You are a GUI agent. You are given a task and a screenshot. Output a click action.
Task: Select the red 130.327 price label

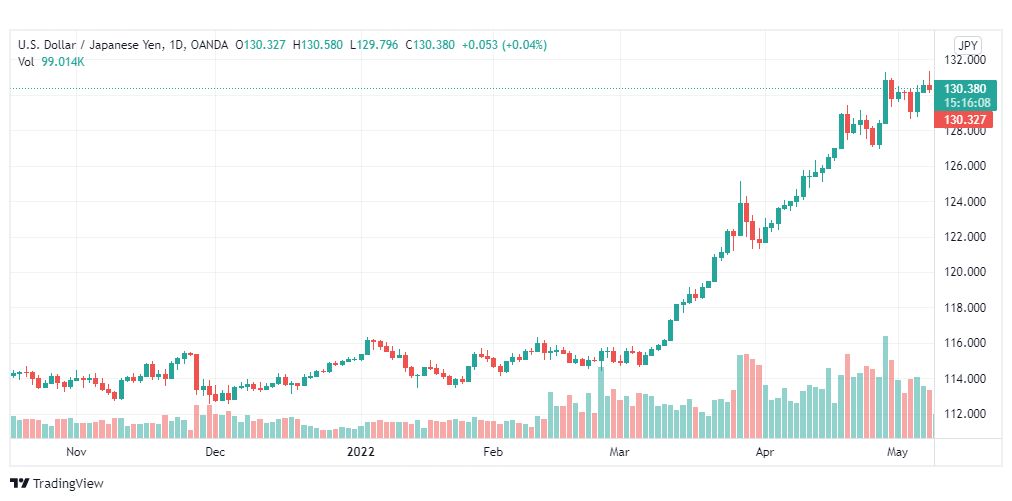point(963,119)
